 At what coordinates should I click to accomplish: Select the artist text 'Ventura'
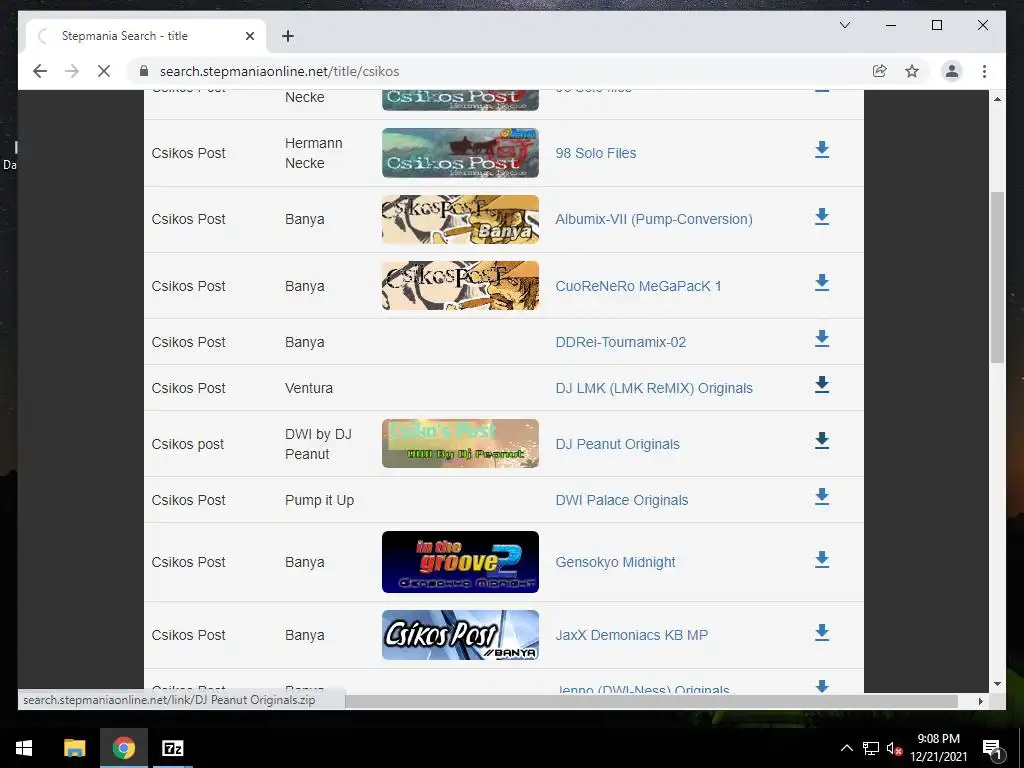click(x=309, y=388)
